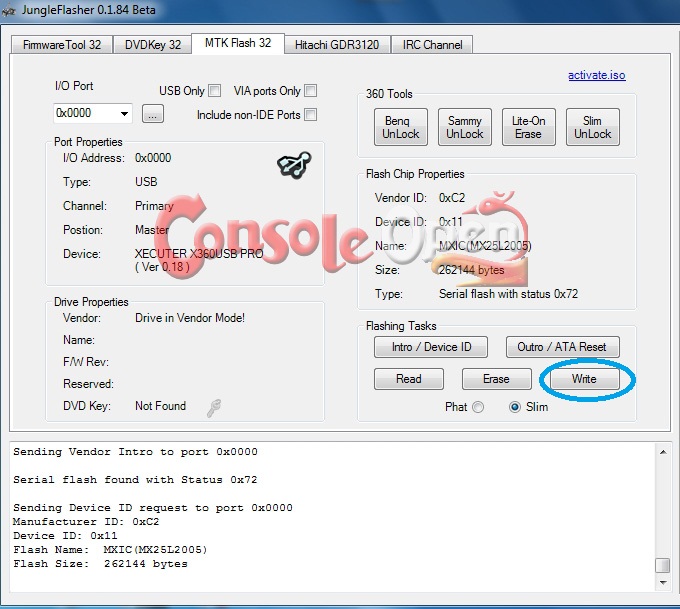Click the log scrollbar up arrow

[x=663, y=452]
